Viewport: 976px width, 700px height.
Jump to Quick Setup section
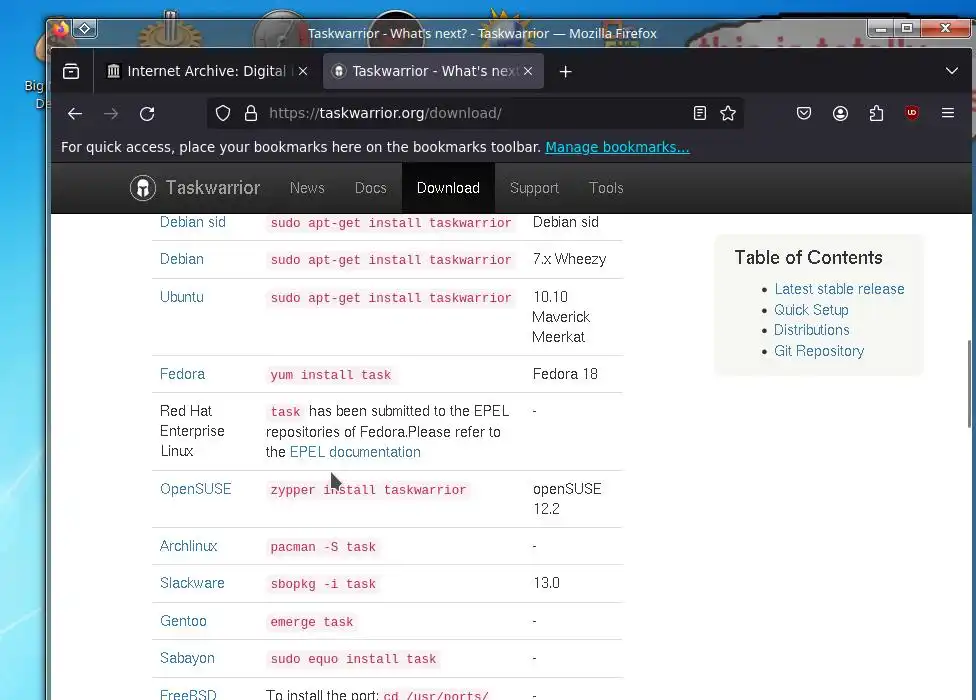point(811,310)
